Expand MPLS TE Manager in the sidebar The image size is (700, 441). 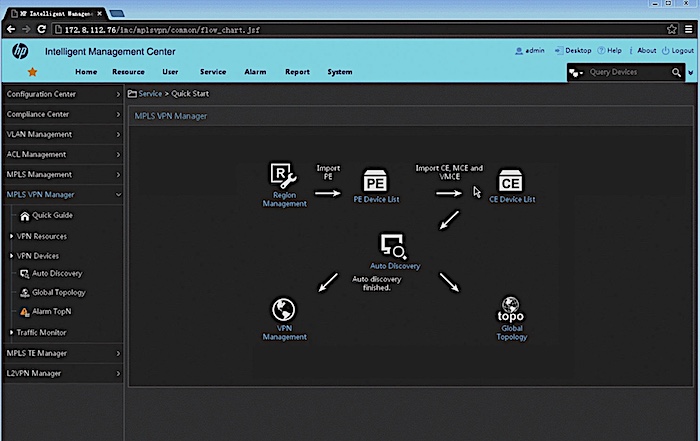pos(62,354)
